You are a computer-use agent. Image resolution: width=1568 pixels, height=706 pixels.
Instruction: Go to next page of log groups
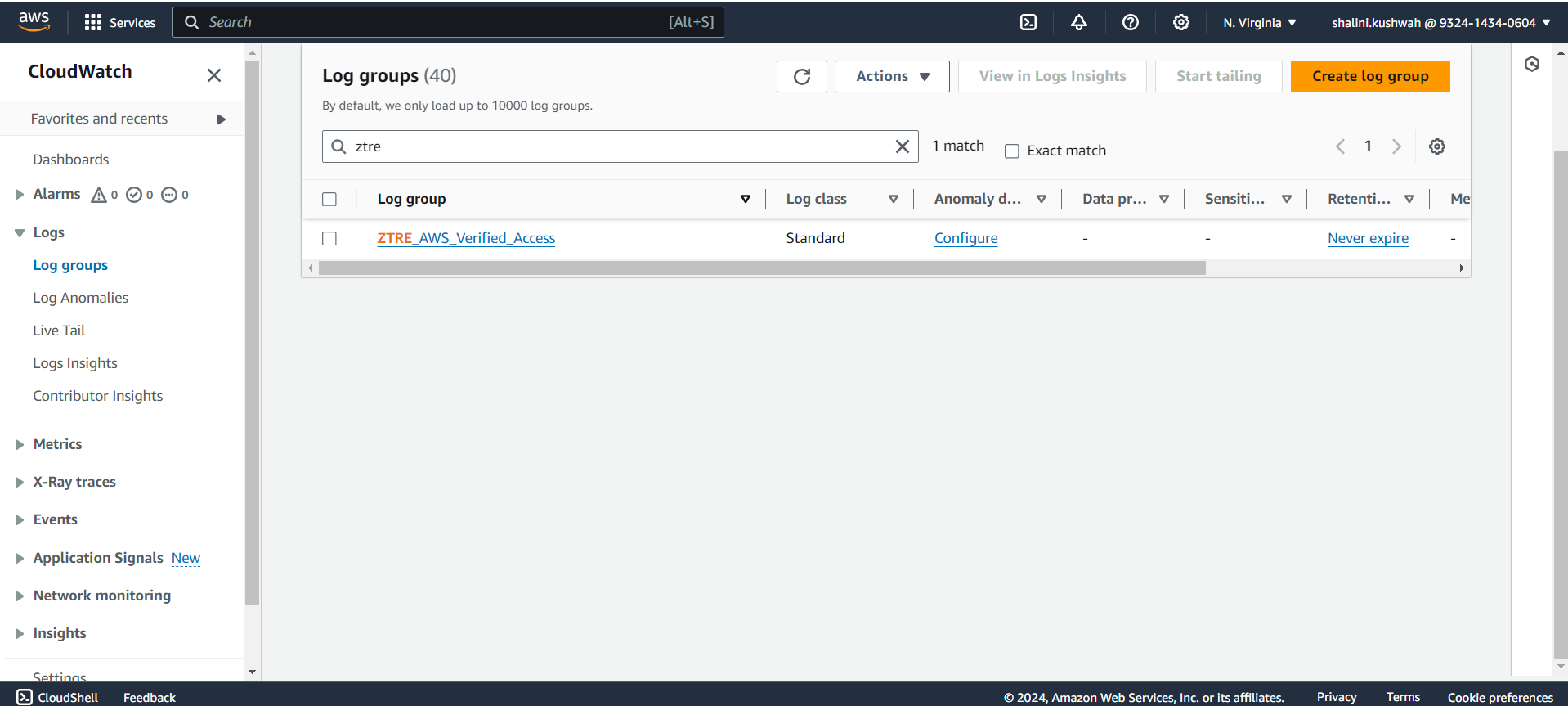(x=1396, y=146)
